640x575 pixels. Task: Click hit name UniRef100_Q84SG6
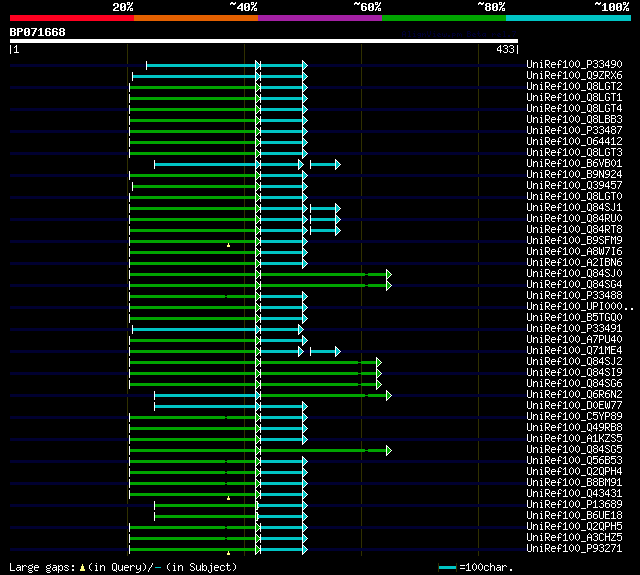[x=574, y=384]
